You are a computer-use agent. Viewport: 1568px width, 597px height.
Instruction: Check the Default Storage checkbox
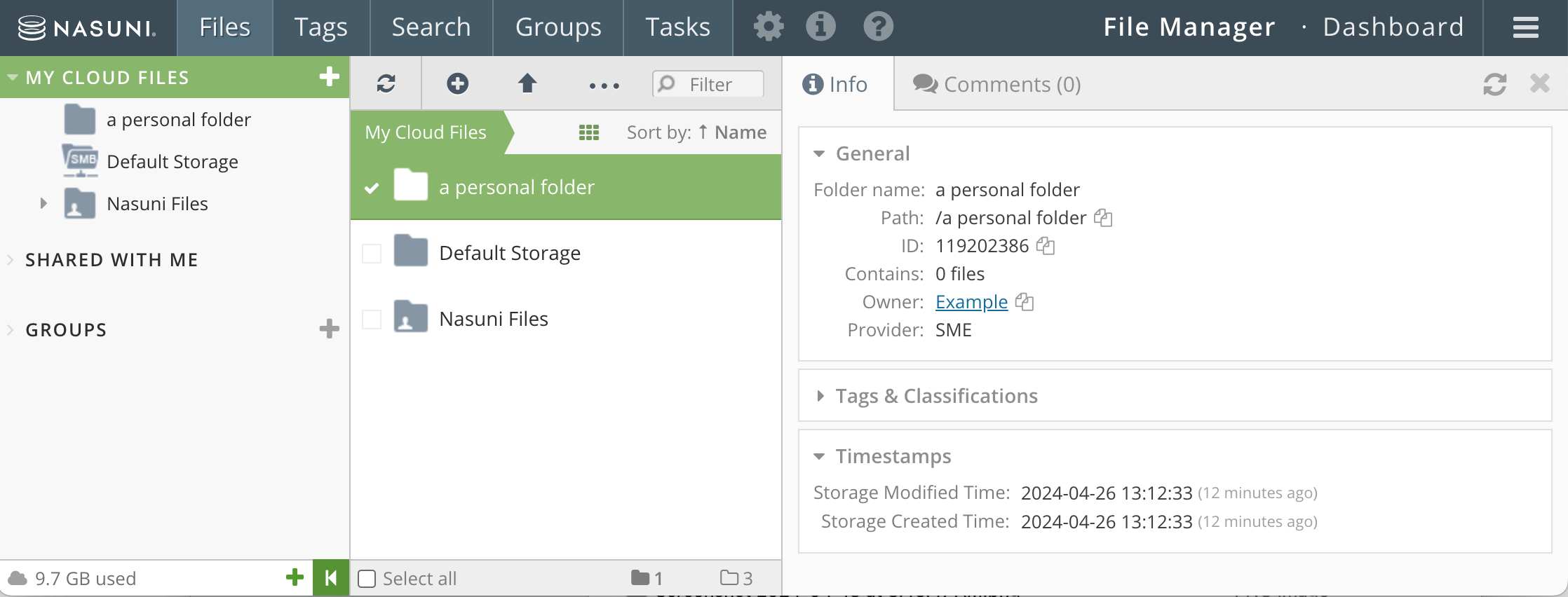click(372, 253)
